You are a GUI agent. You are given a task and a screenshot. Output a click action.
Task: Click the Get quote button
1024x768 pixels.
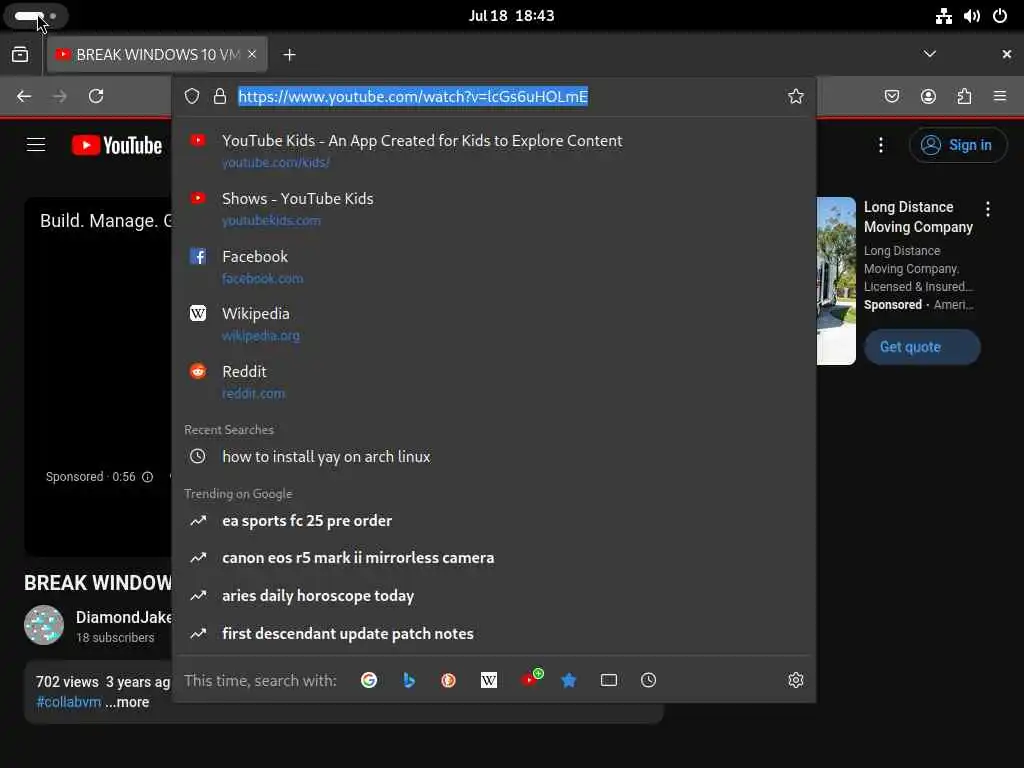coord(922,347)
